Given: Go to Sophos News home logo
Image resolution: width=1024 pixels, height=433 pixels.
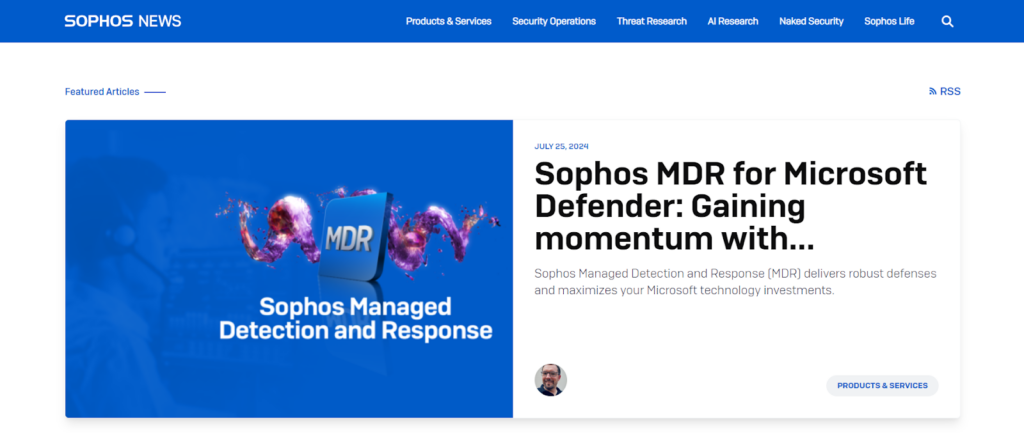Looking at the screenshot, I should [123, 21].
